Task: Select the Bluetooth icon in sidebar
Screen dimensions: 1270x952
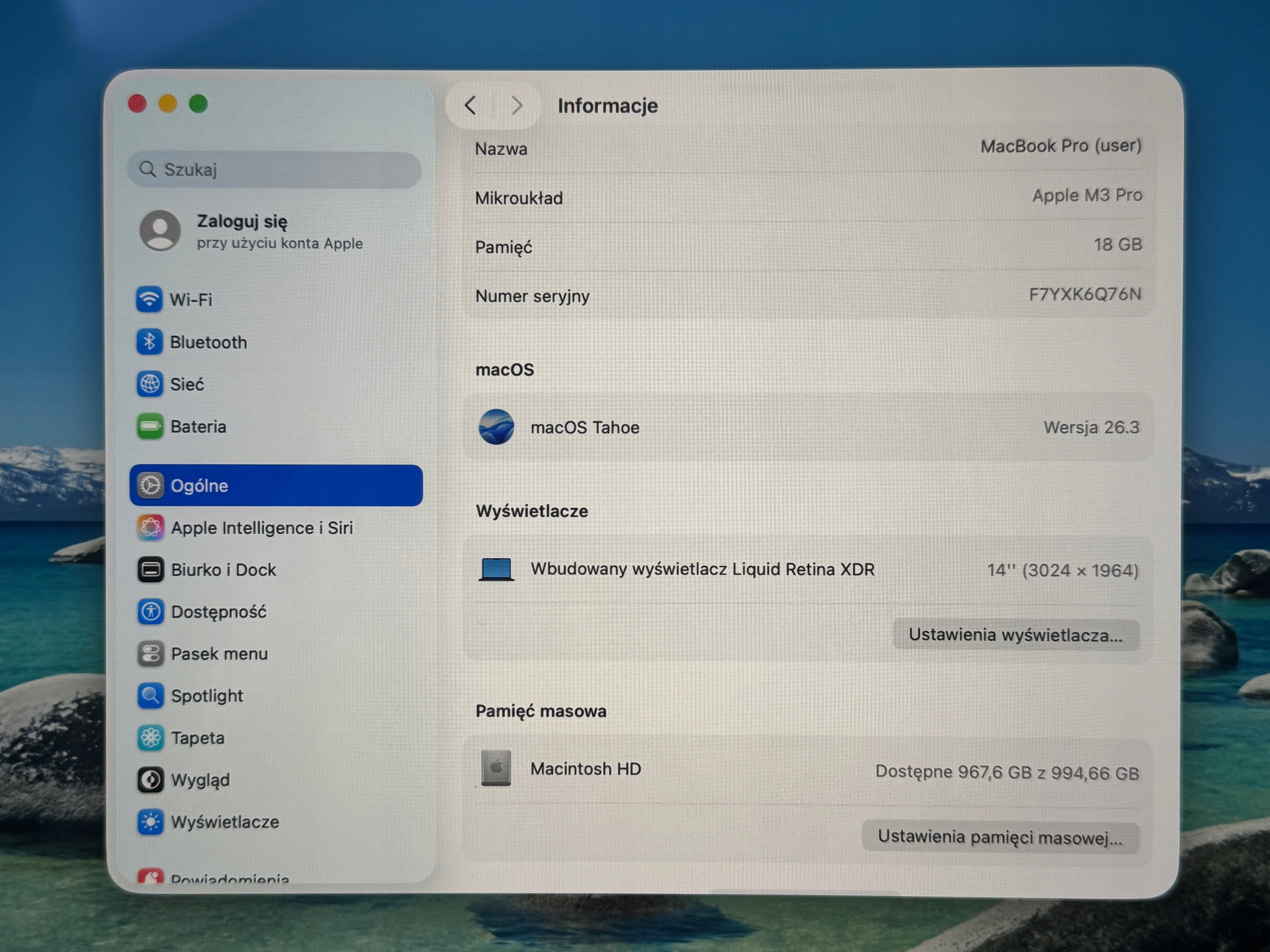Action: [x=149, y=342]
